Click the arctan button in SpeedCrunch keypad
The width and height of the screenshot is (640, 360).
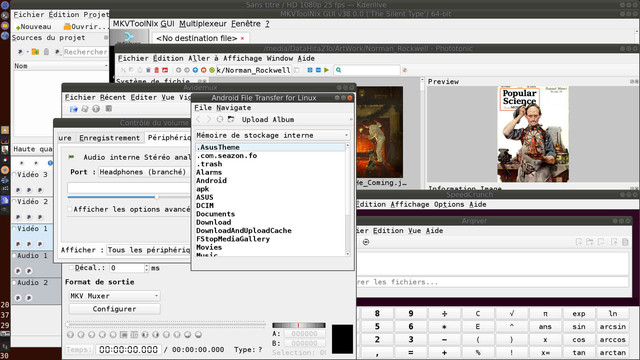(x=613, y=353)
